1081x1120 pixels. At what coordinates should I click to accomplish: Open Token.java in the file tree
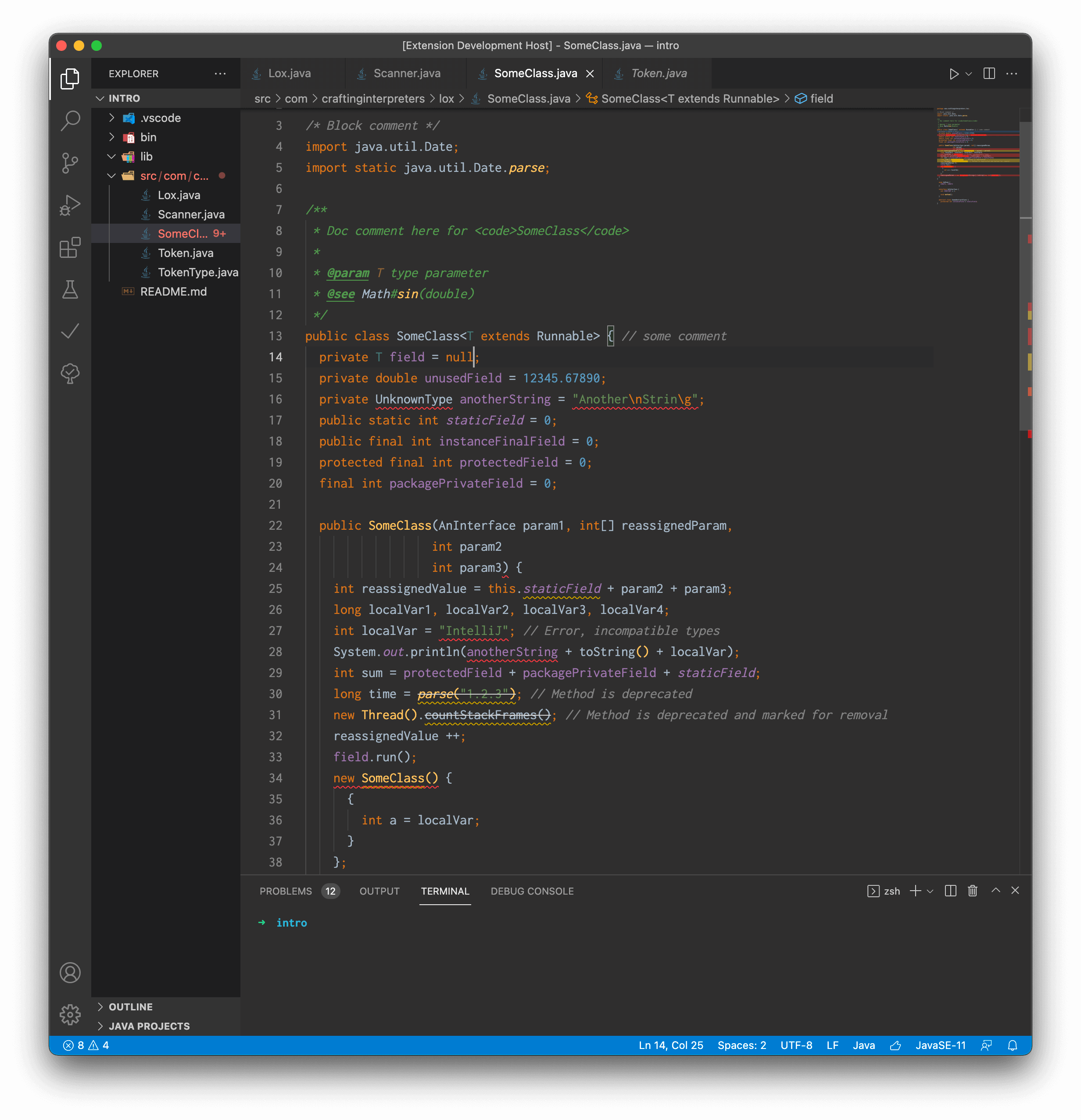pyautogui.click(x=166, y=253)
